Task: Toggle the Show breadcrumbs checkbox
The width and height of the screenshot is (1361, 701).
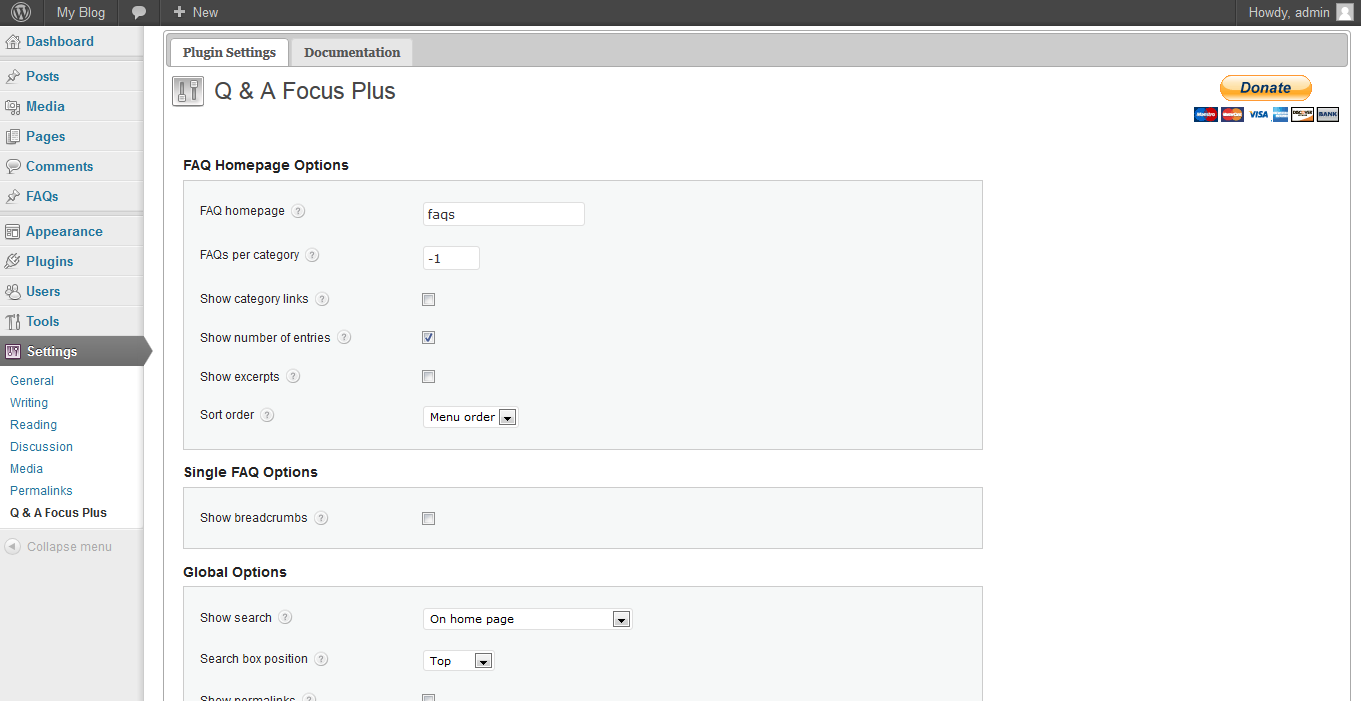Action: coord(428,519)
